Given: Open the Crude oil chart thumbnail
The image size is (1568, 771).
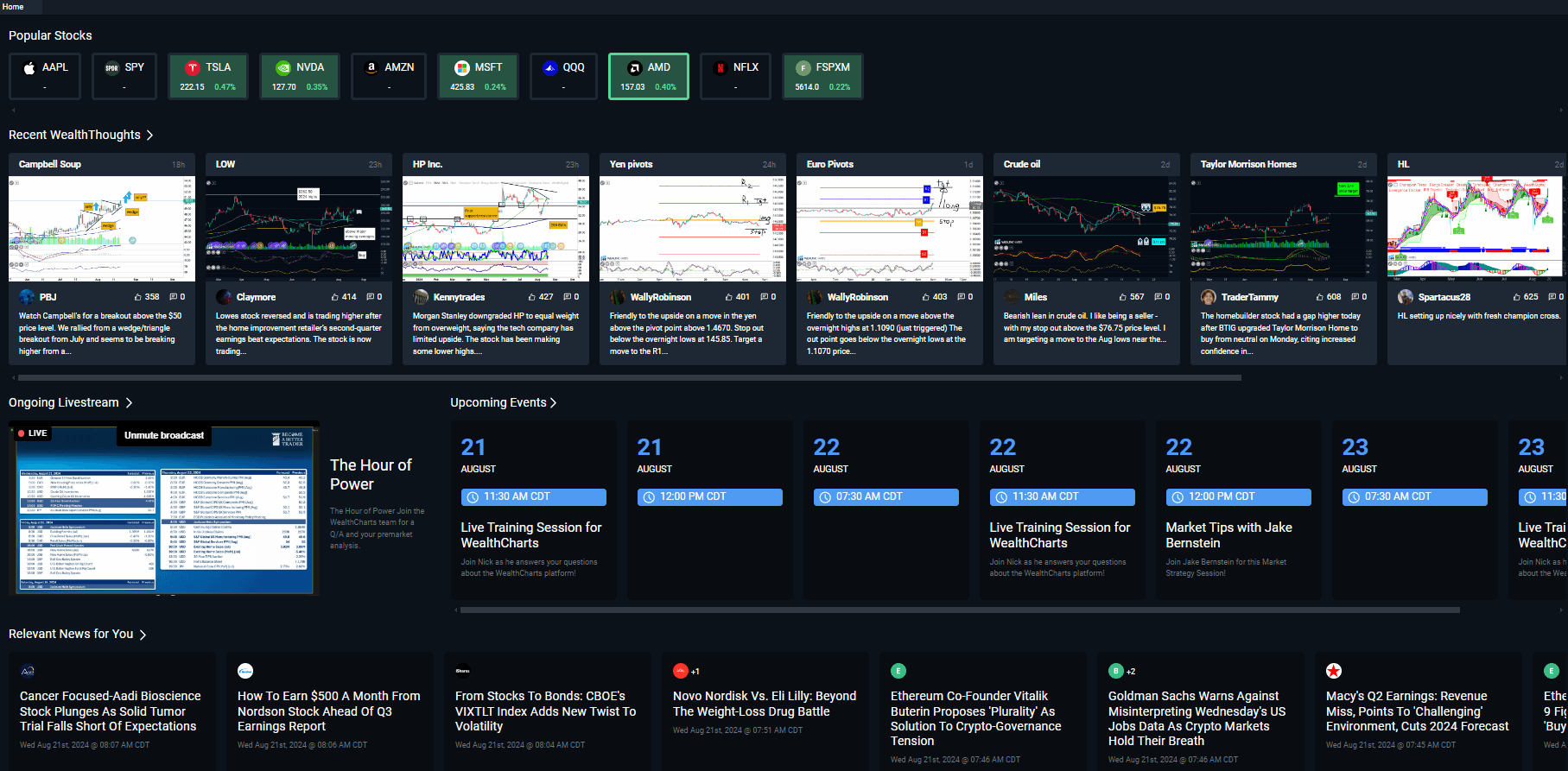Looking at the screenshot, I should click(1087, 229).
